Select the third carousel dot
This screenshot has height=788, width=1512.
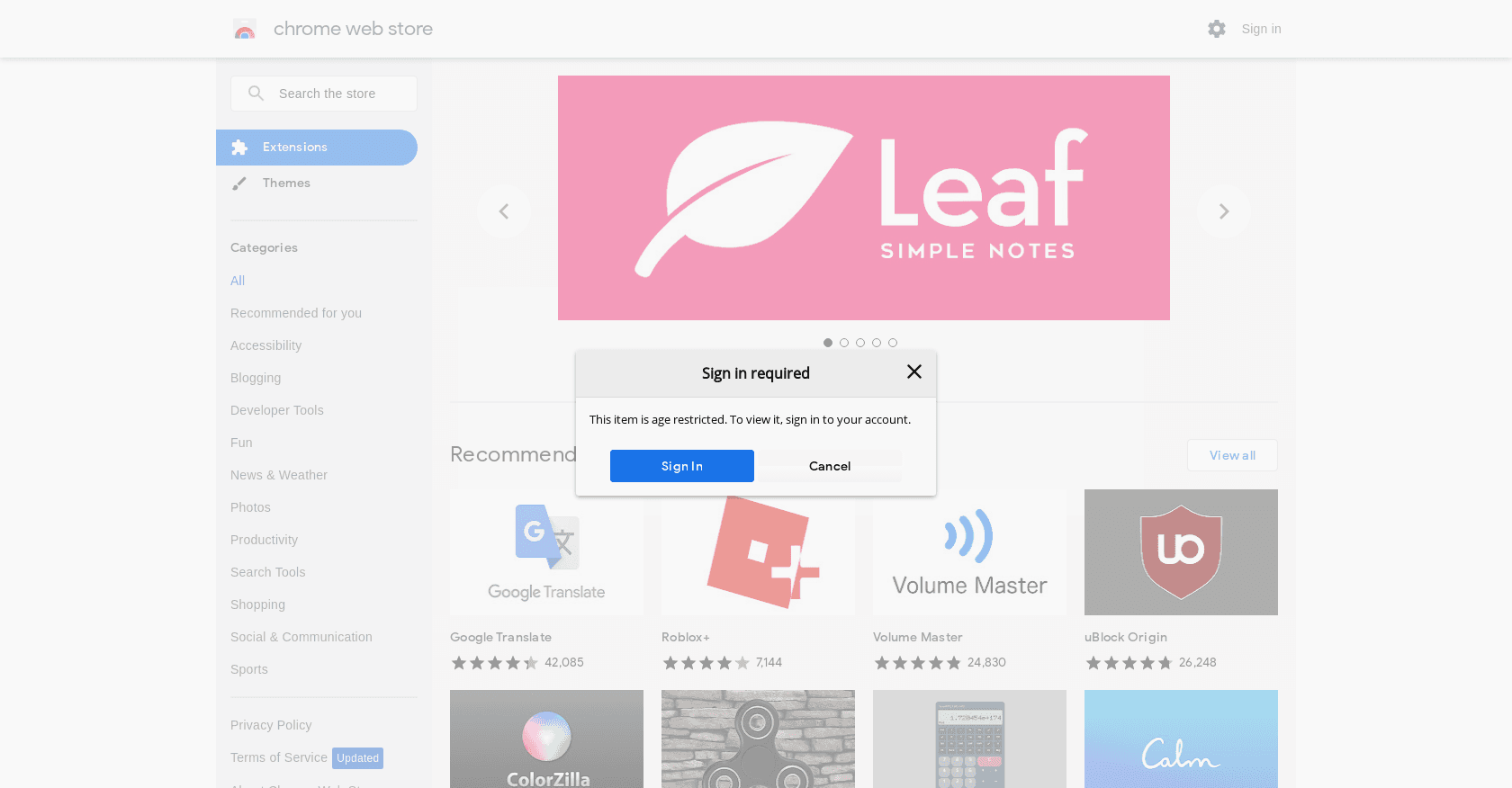[x=860, y=343]
